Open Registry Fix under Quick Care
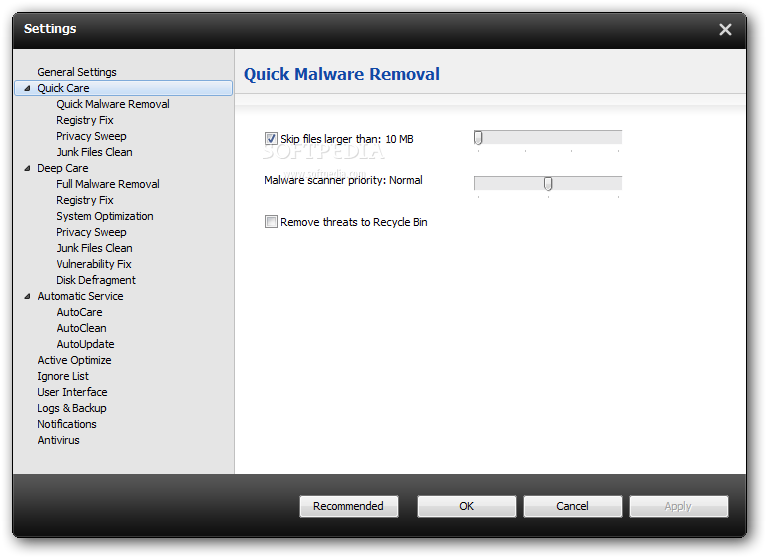 pyautogui.click(x=85, y=120)
